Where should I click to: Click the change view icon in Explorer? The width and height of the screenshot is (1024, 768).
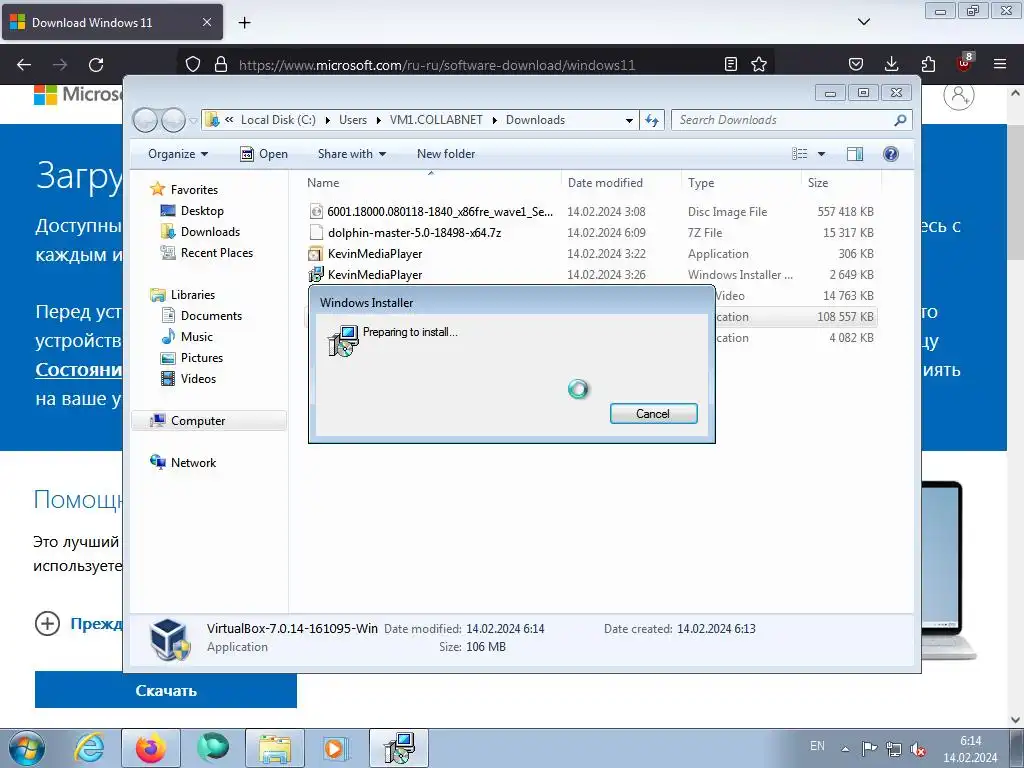pyautogui.click(x=799, y=154)
